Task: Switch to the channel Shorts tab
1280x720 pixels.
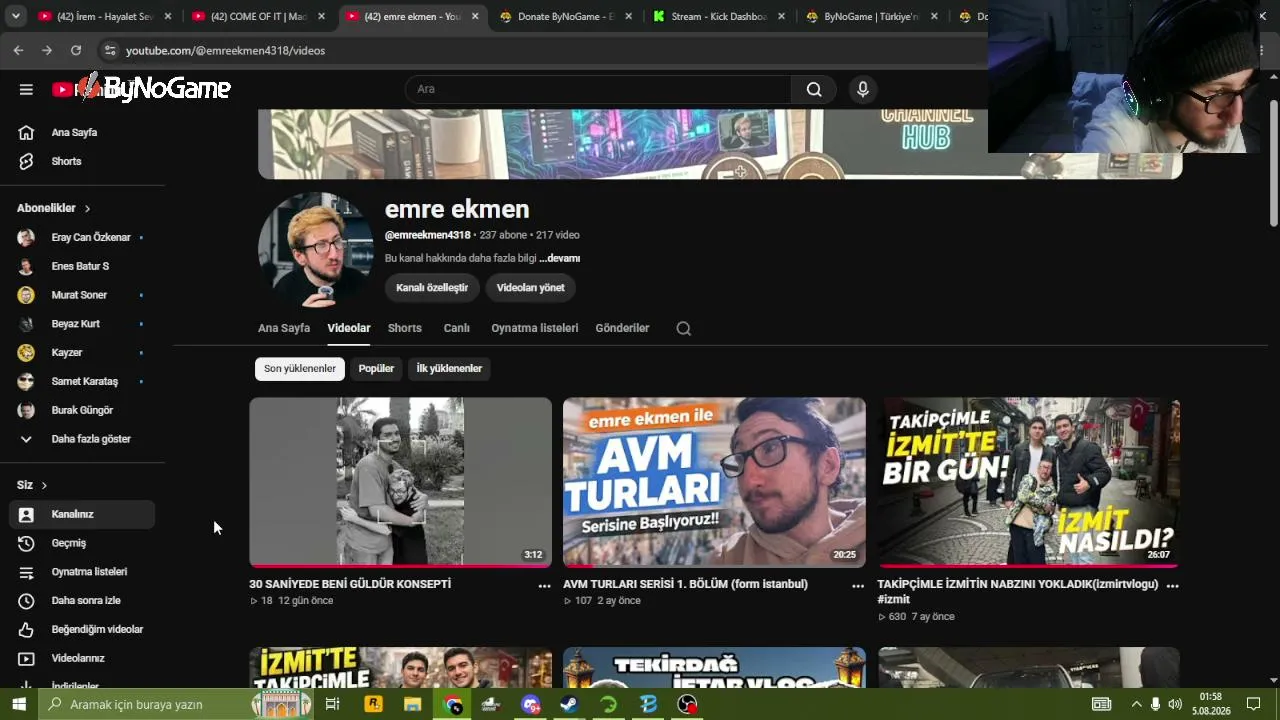Action: (405, 328)
